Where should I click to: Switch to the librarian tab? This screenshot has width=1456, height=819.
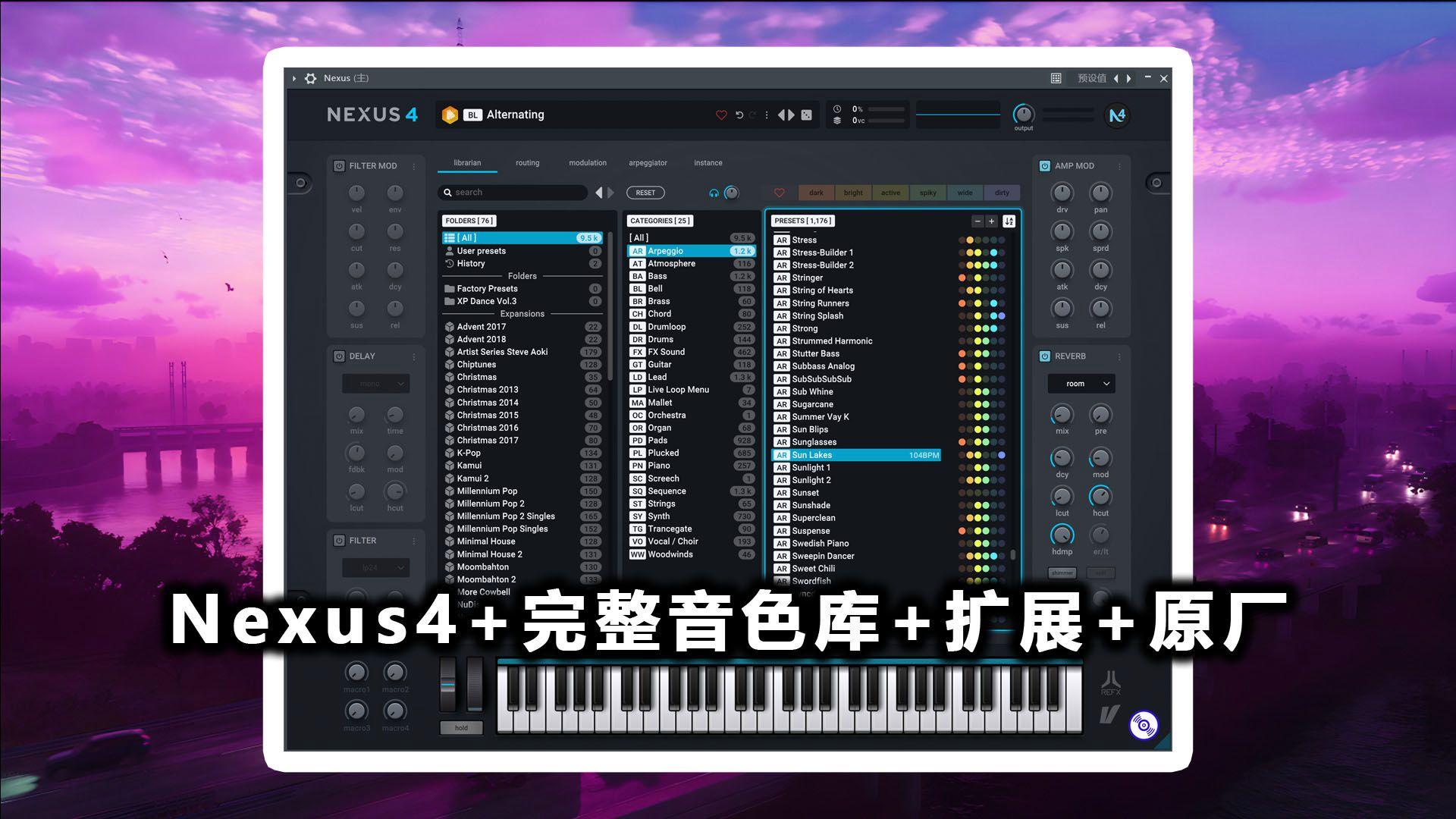[x=467, y=163]
